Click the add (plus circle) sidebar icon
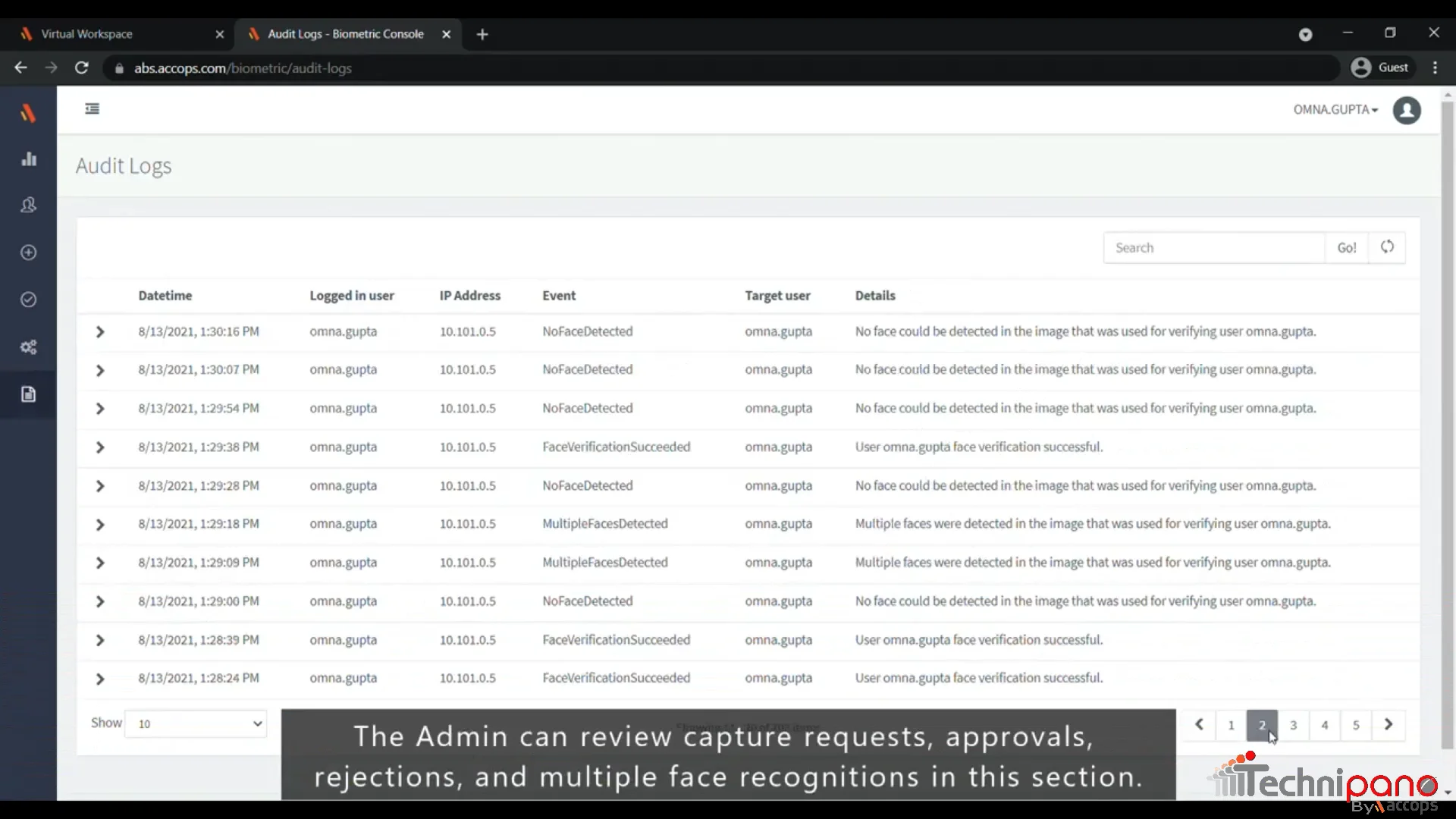This screenshot has width=1456, height=819. 28,253
